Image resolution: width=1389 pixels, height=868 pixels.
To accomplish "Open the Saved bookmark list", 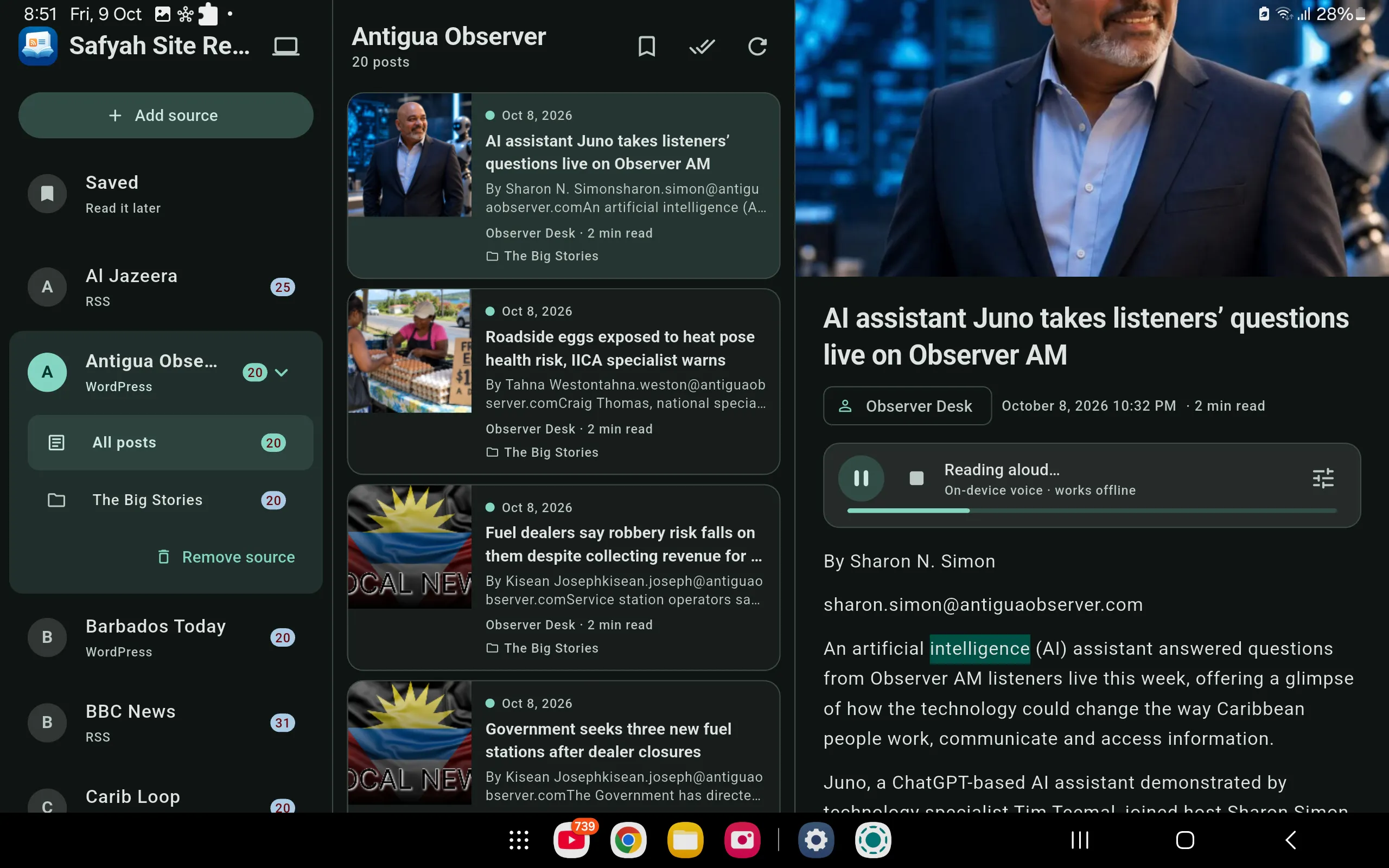I will coord(166,194).
